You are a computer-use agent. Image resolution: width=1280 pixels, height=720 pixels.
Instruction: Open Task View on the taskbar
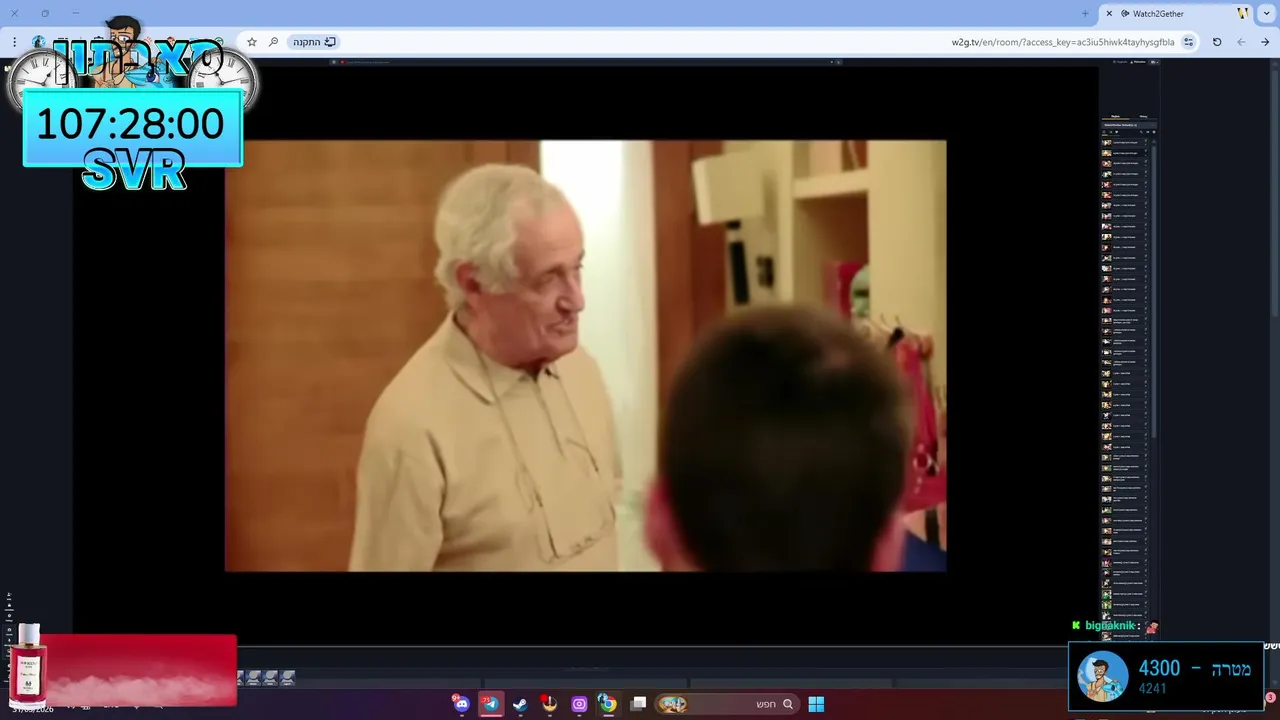(638, 704)
